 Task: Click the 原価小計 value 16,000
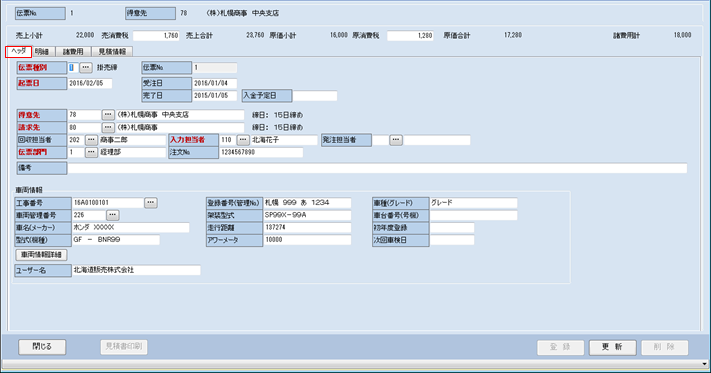coord(339,35)
